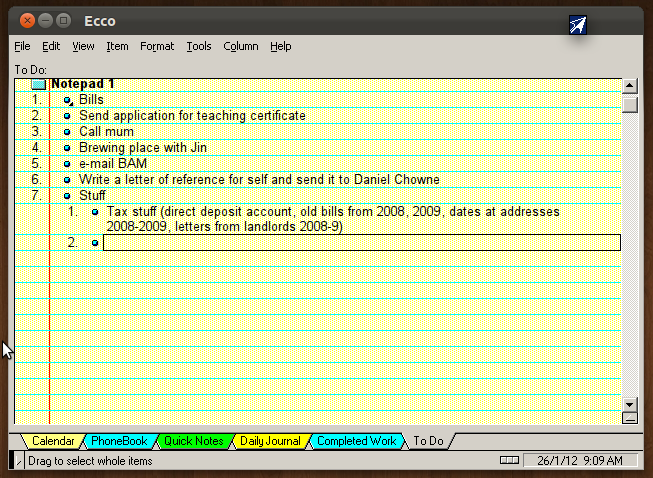Click the Notepad 1 folder icon
Viewport: 653px width, 478px height.
point(39,84)
